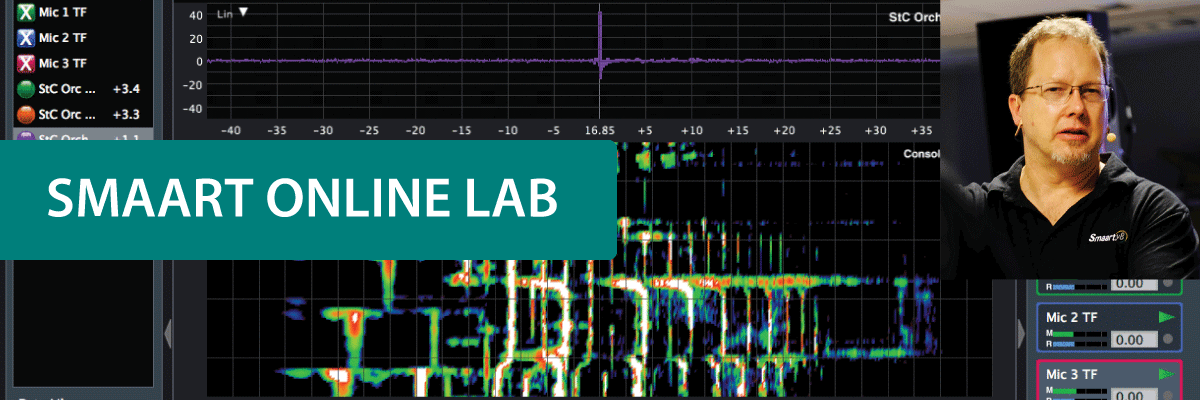This screenshot has height=400, width=1200.
Task: Click the 0.00 delay field in the Mic 2 TF panel
Action: coord(1135,340)
